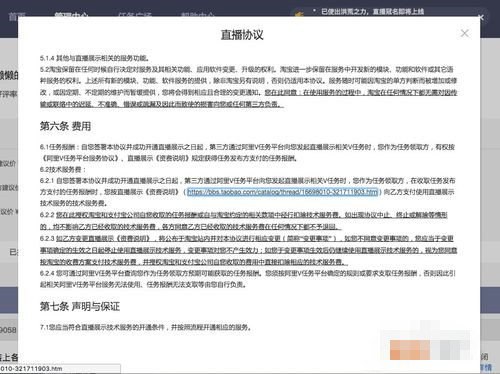Image resolution: width=500 pixels, height=374 pixels.
Task: Open 管理中心 in the background navigation
Action: (x=71, y=15)
